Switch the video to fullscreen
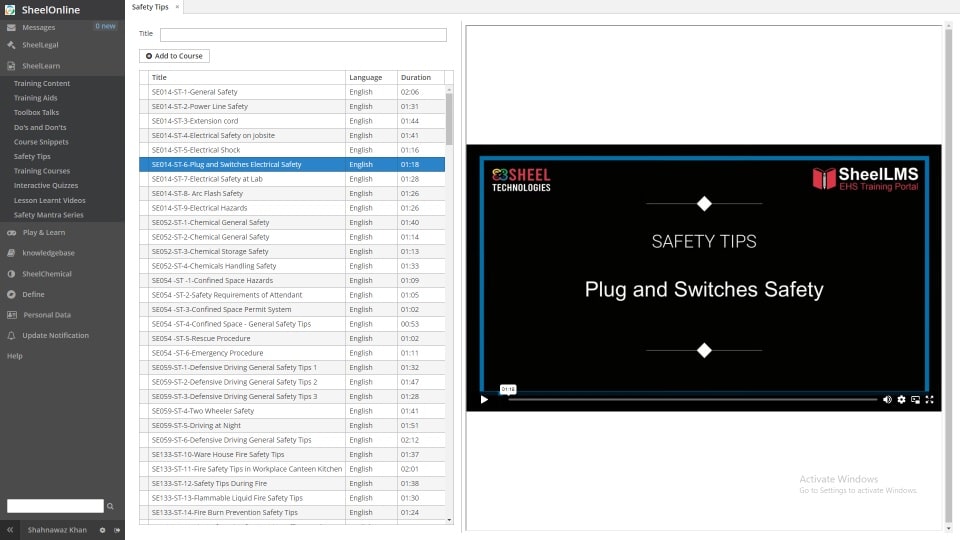The image size is (960, 540). pyautogui.click(x=929, y=399)
